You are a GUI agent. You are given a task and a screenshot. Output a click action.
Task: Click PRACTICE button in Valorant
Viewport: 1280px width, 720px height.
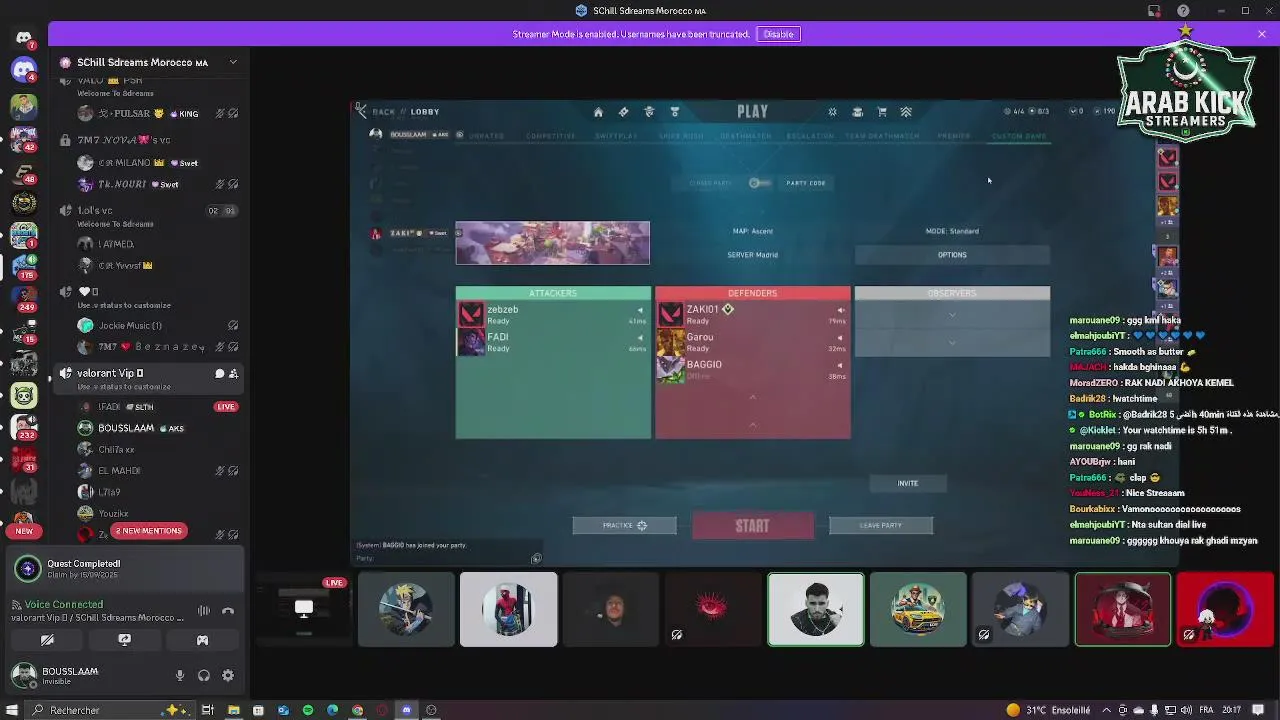tap(624, 525)
